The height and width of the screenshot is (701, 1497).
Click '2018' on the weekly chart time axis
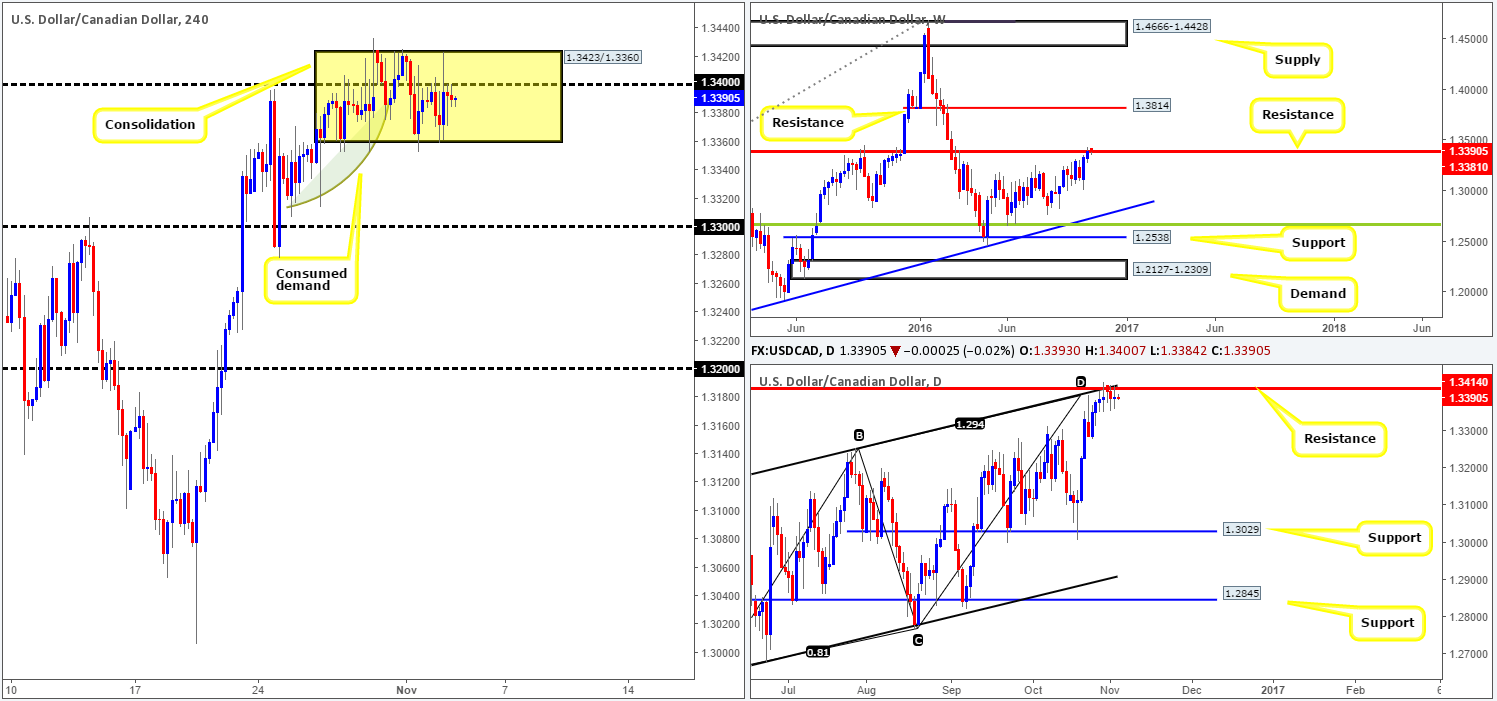1334,327
